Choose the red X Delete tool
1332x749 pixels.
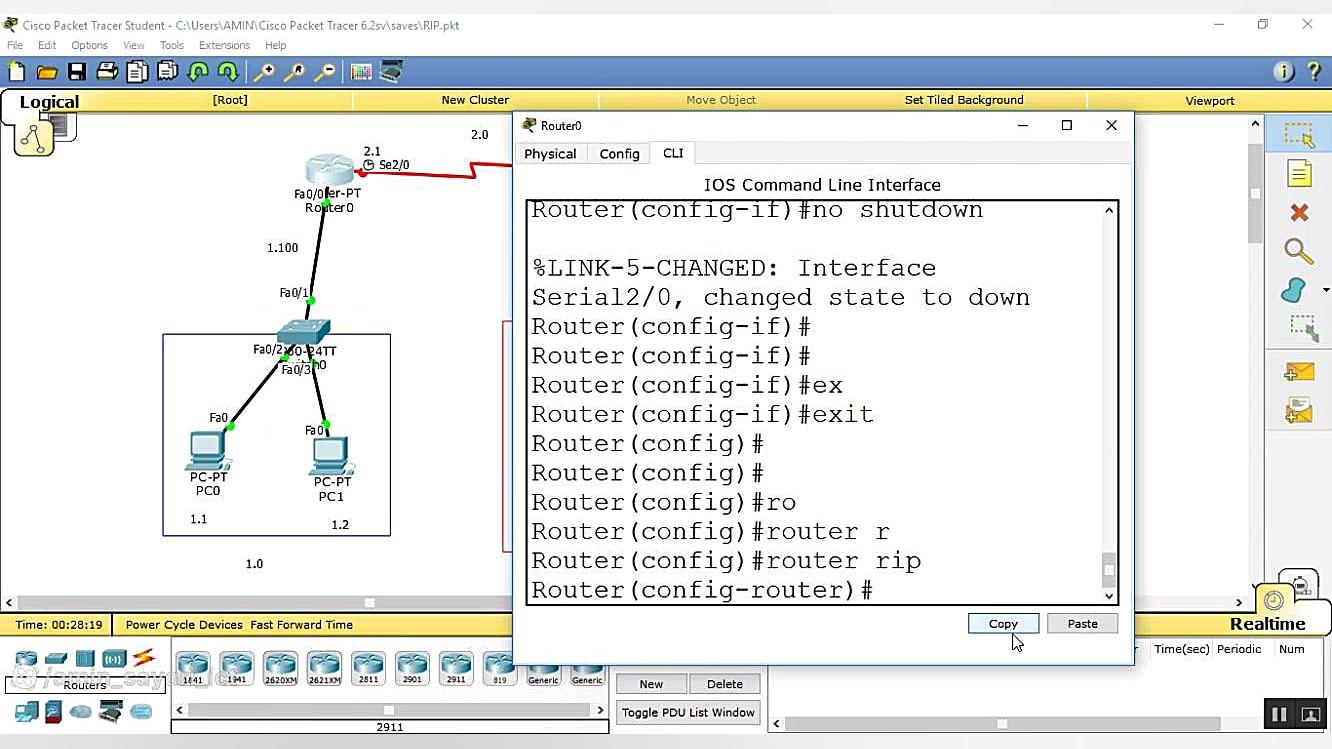click(1299, 212)
